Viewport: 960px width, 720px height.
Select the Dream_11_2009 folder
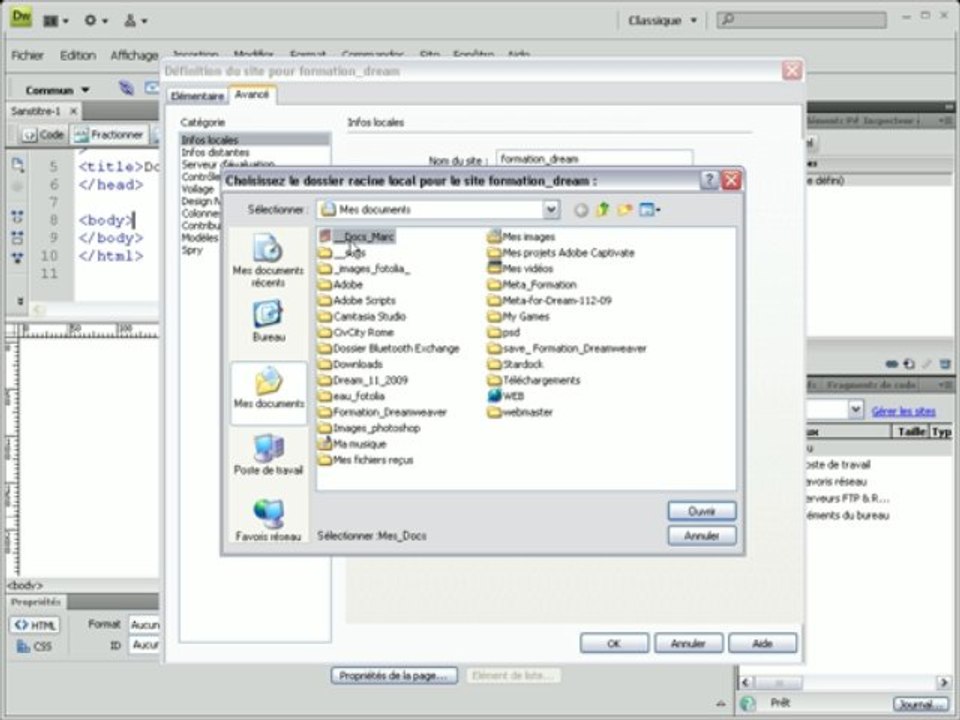click(x=363, y=380)
